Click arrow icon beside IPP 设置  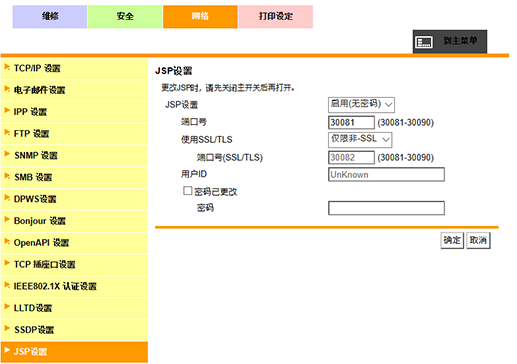(x=7, y=110)
